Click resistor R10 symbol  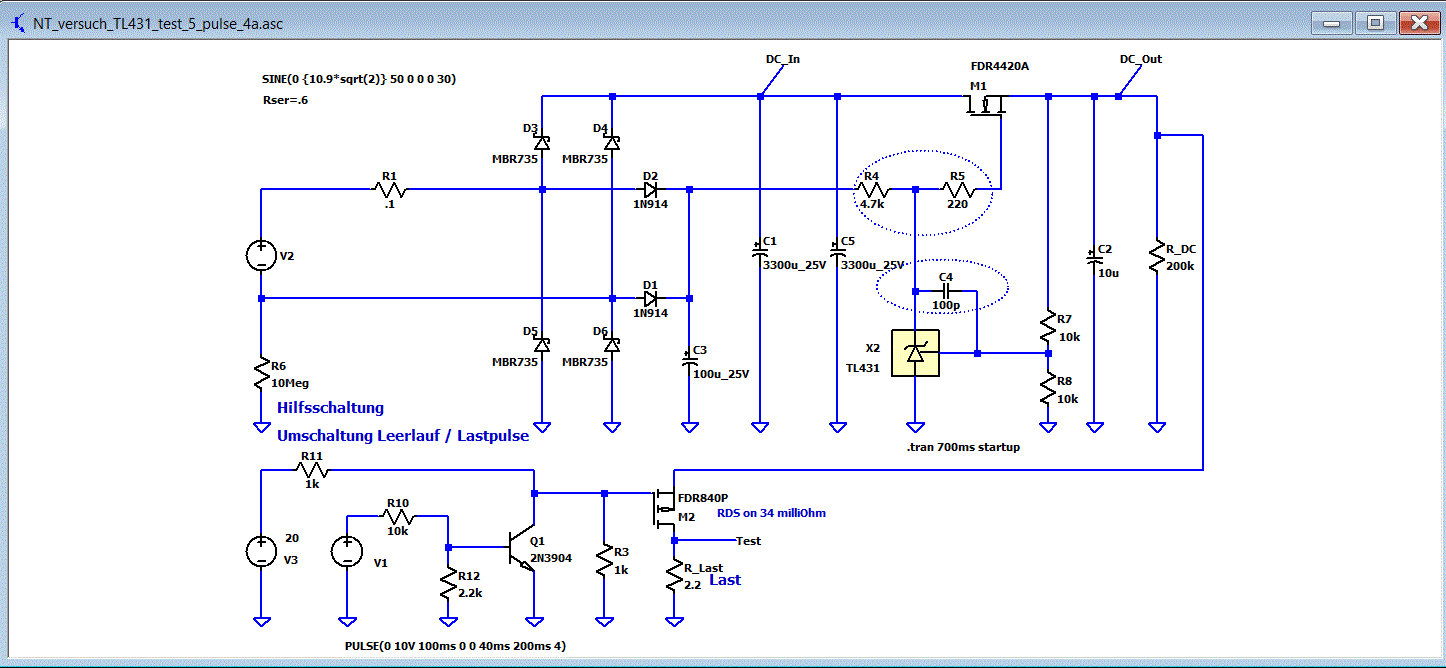click(398, 516)
